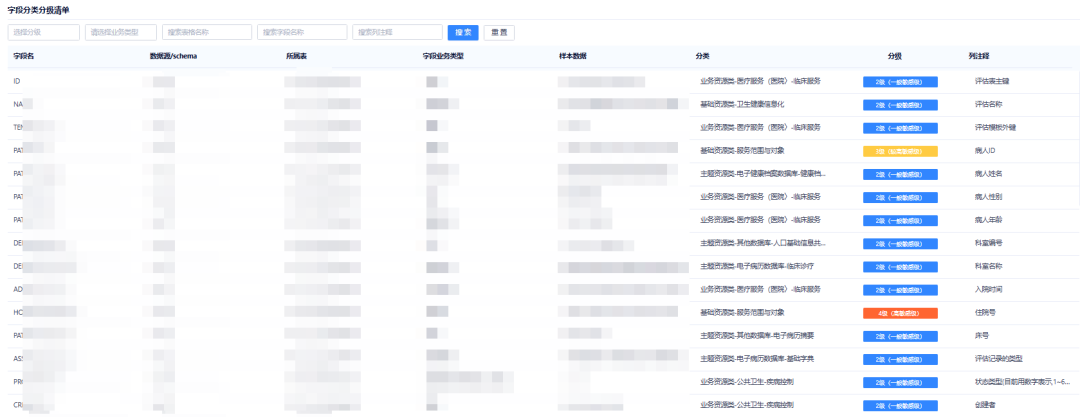Click the 所属表 column header
This screenshot has width=1080, height=417.
click(296, 55)
